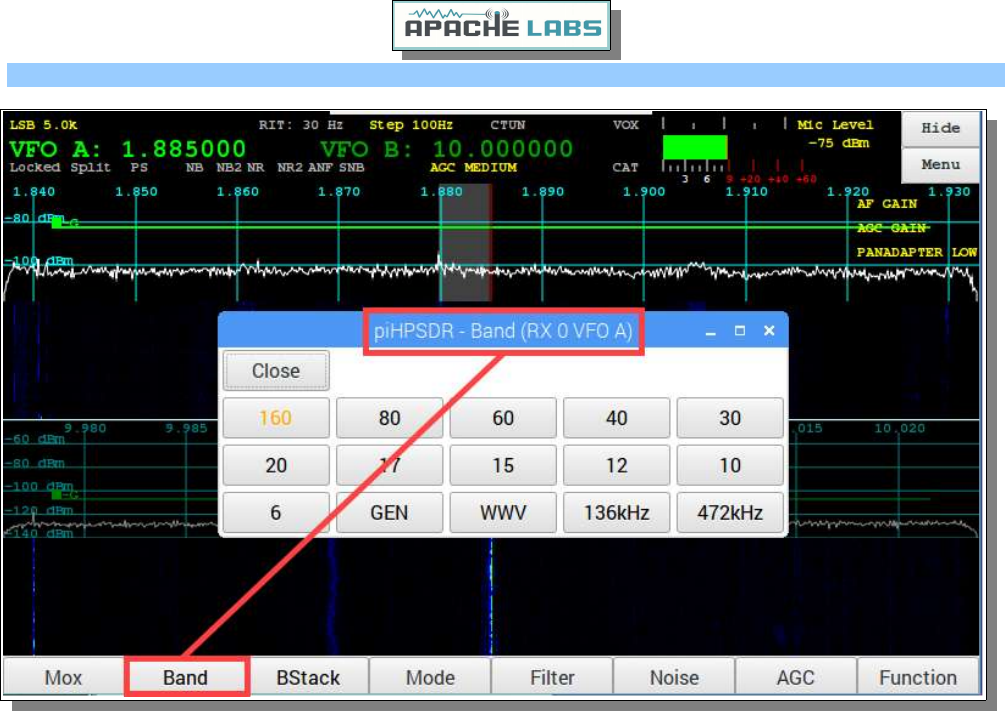Select the 136kHz band button
This screenshot has width=1005, height=711.
[x=616, y=513]
